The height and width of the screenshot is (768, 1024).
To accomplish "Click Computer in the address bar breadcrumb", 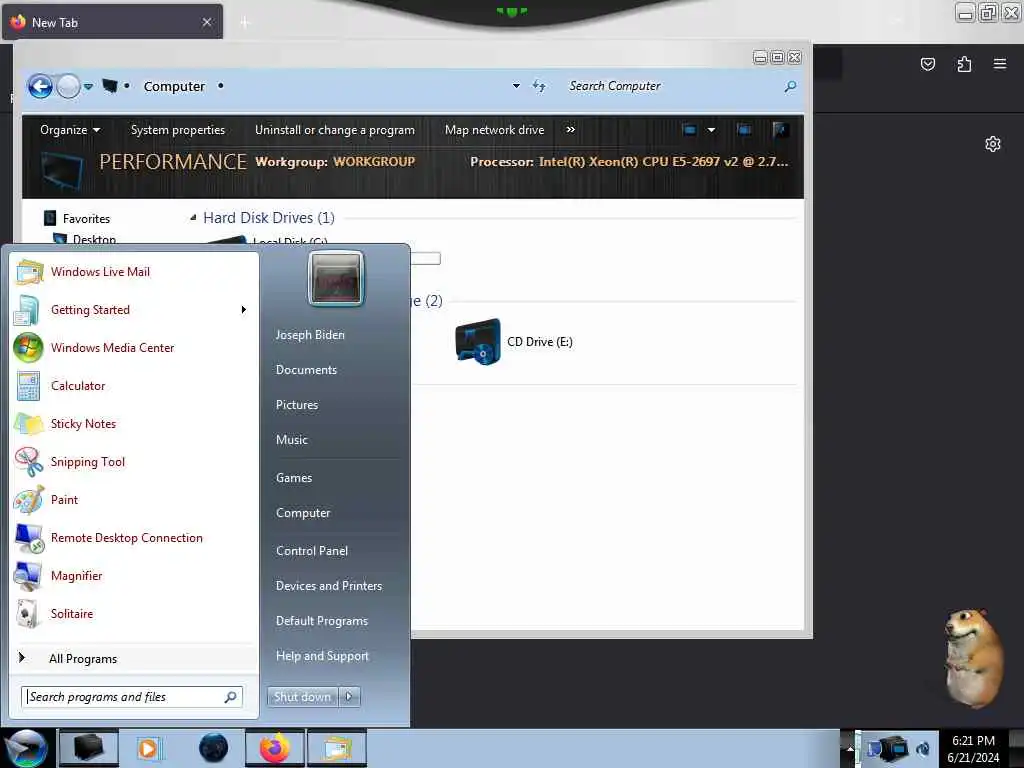I will tap(174, 86).
